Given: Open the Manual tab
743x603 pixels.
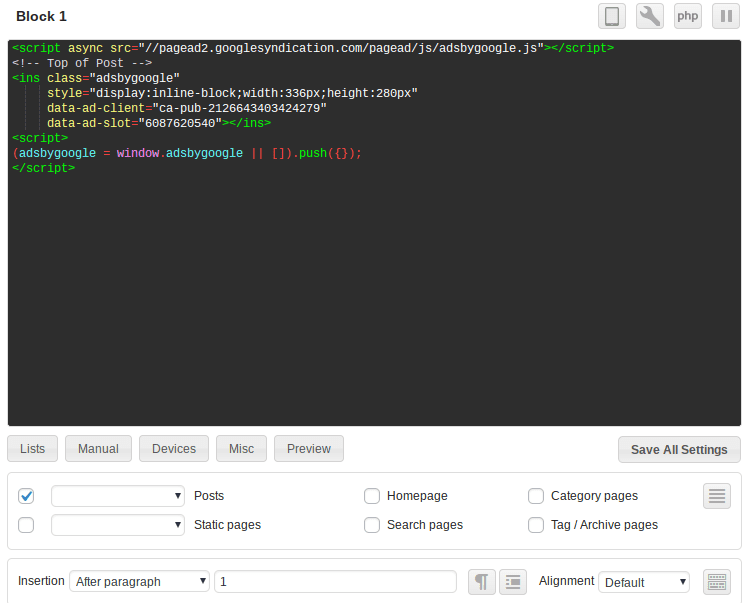Looking at the screenshot, I should [98, 449].
